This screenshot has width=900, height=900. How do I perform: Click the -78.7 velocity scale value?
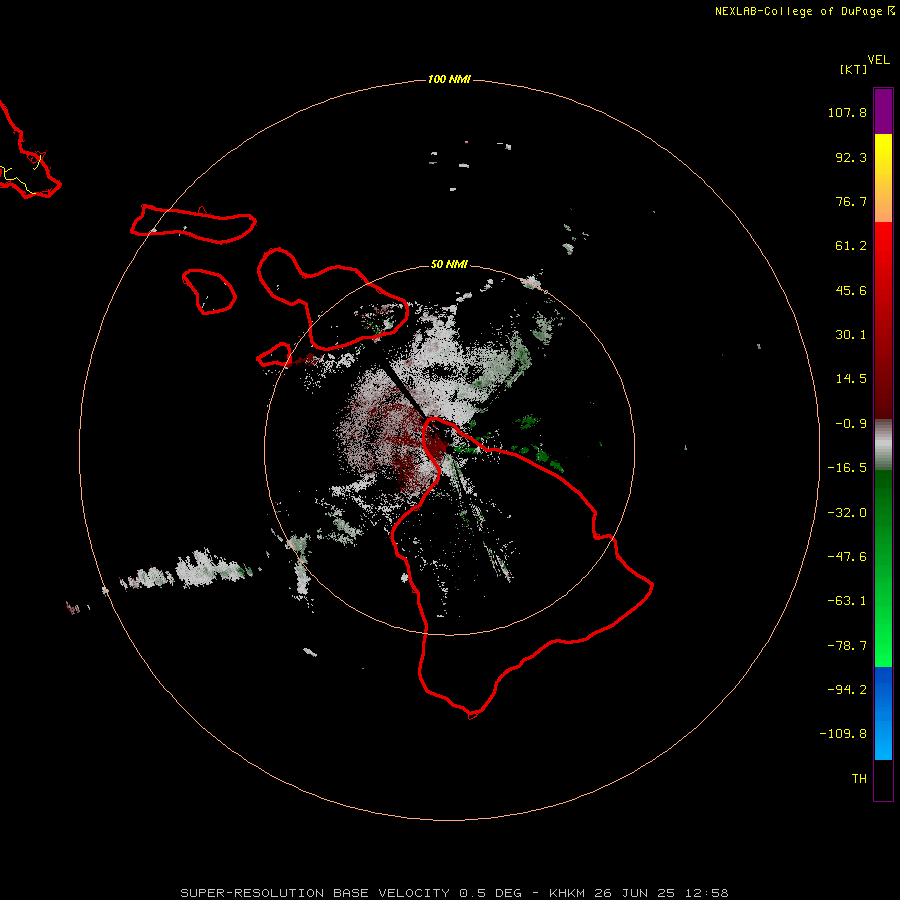click(x=847, y=646)
